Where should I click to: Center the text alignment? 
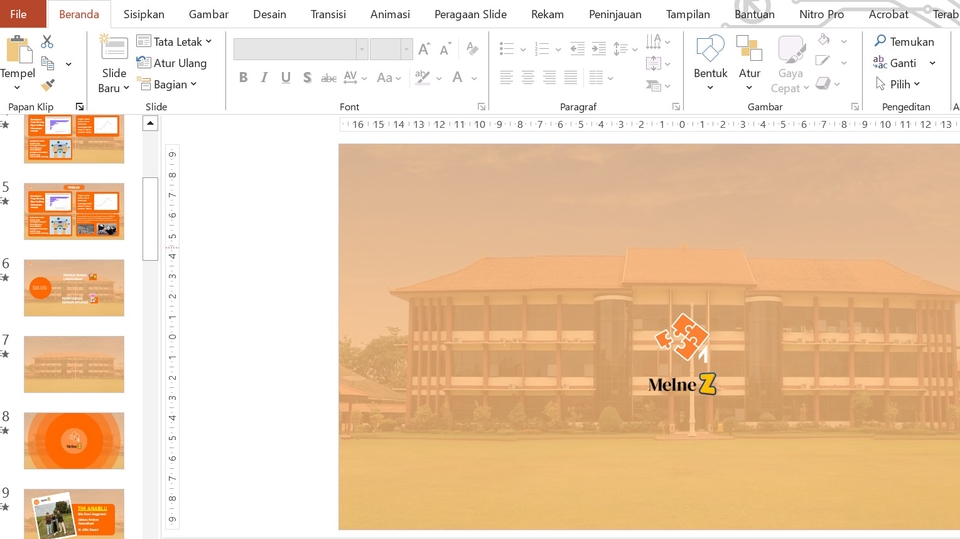[528, 77]
